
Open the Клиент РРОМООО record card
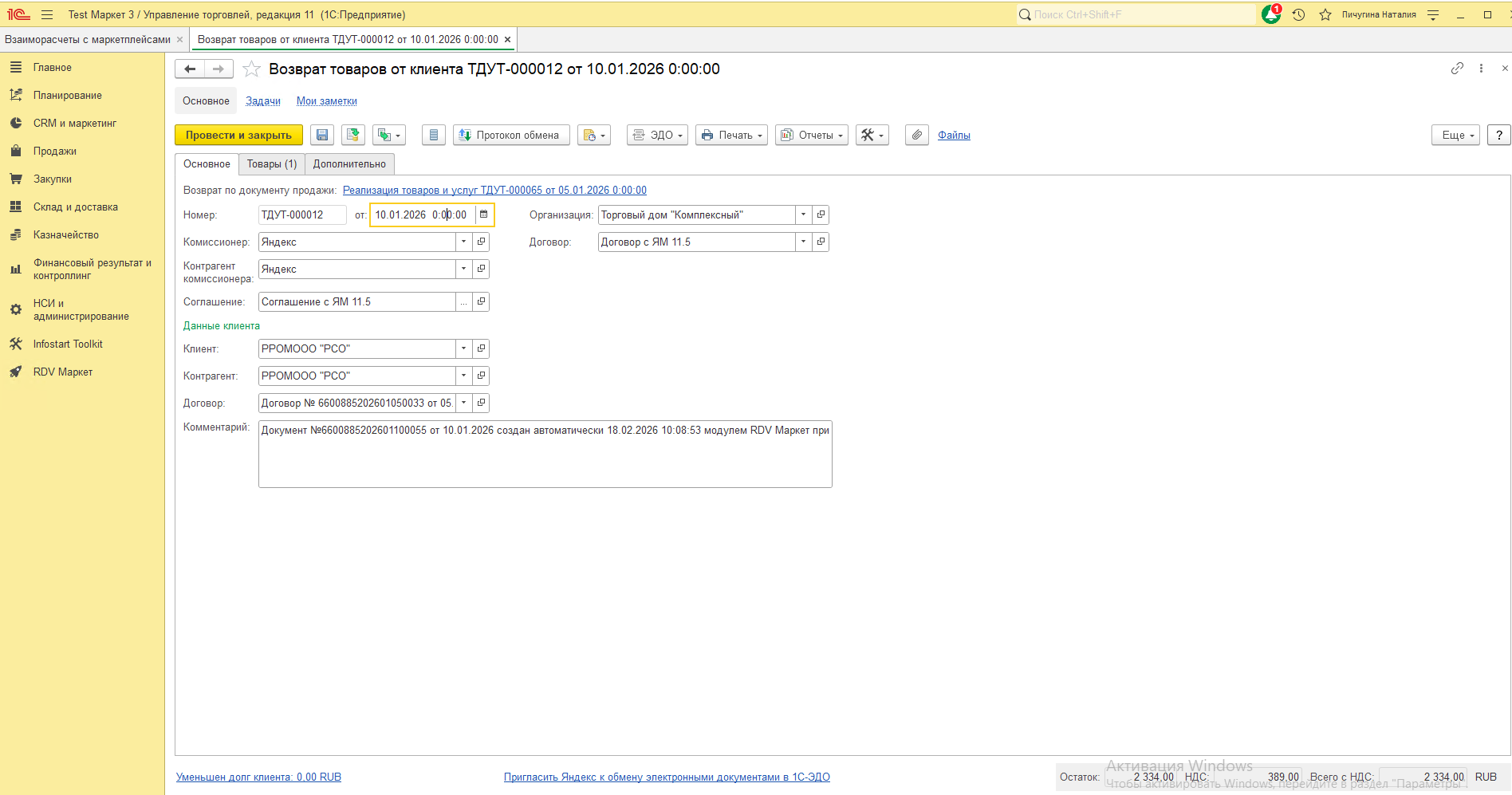click(x=481, y=348)
